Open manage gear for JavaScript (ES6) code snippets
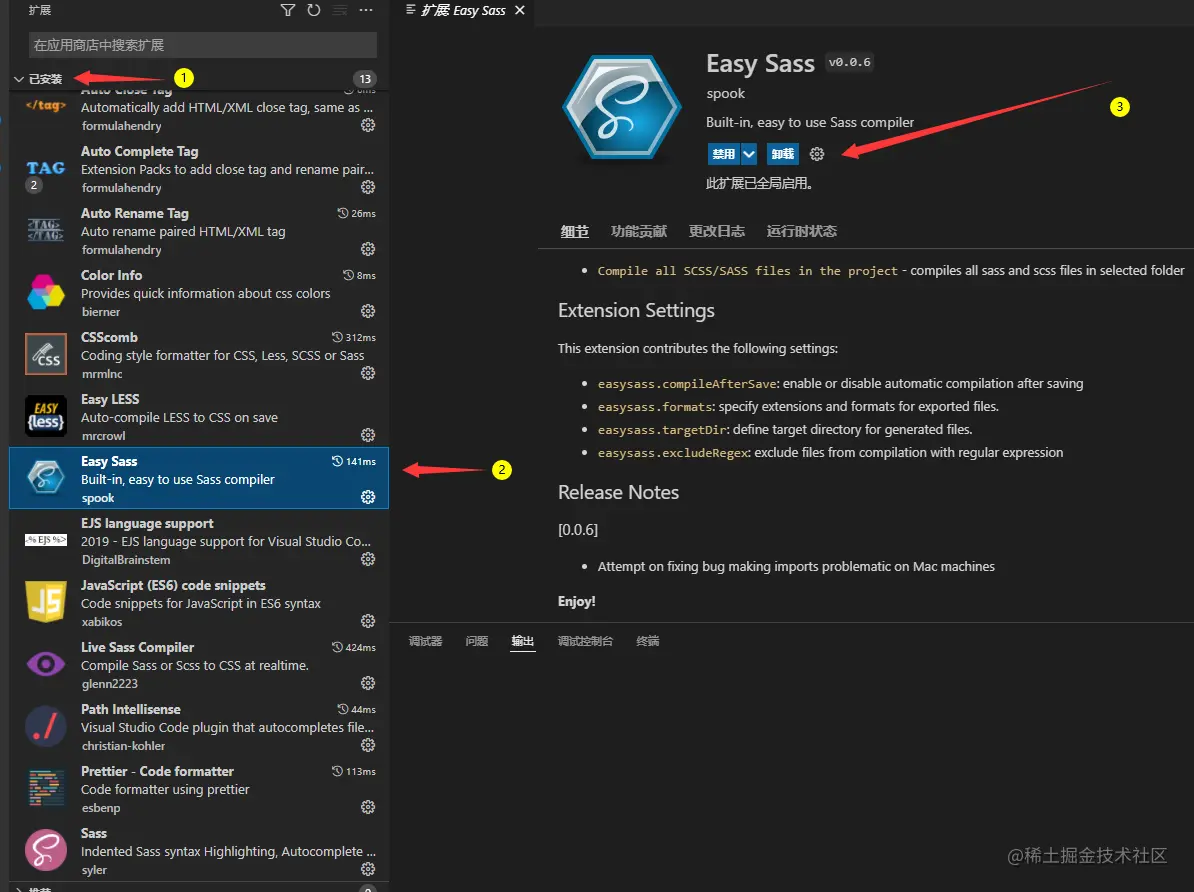This screenshot has width=1194, height=892. click(x=368, y=621)
